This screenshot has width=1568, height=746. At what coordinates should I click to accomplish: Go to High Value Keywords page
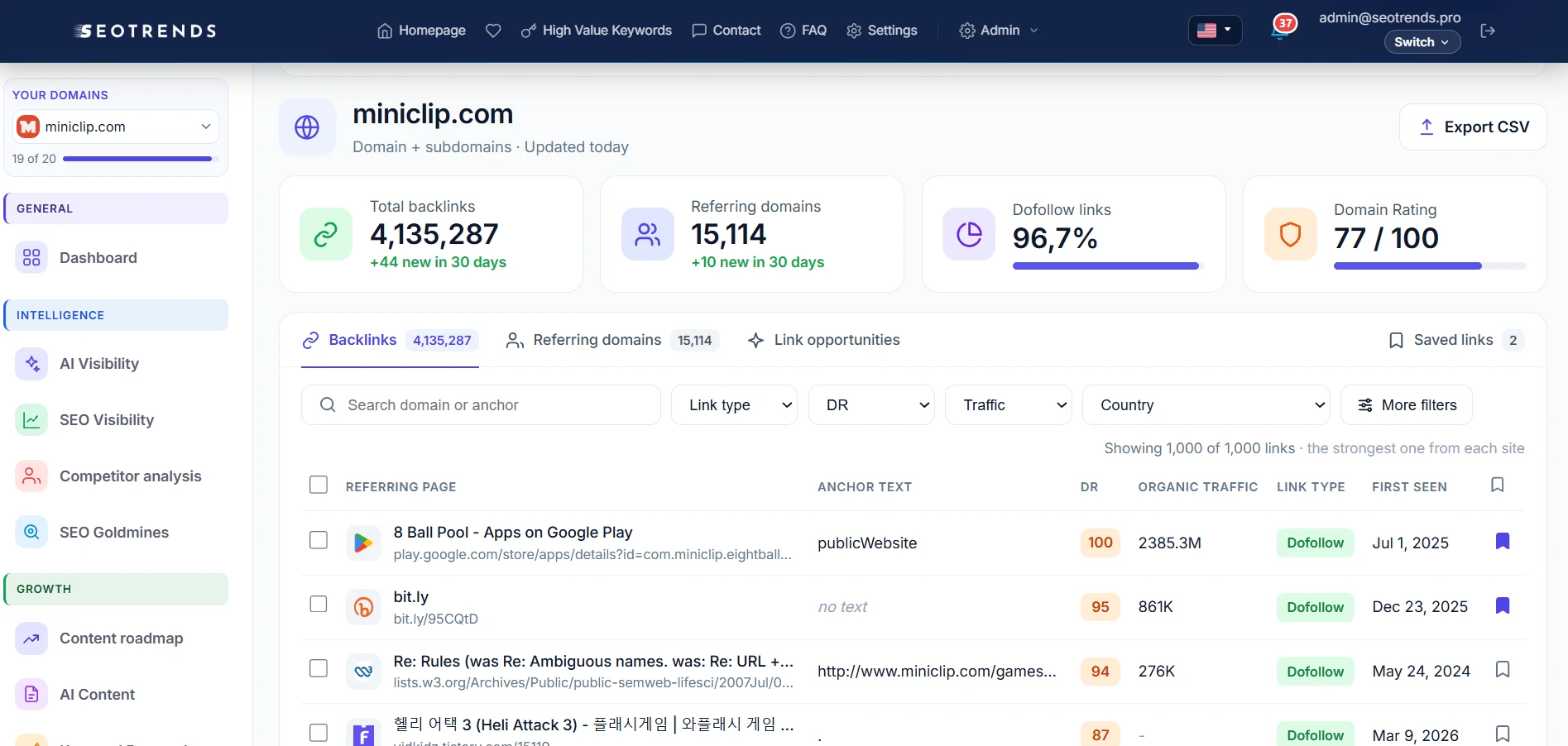click(596, 31)
